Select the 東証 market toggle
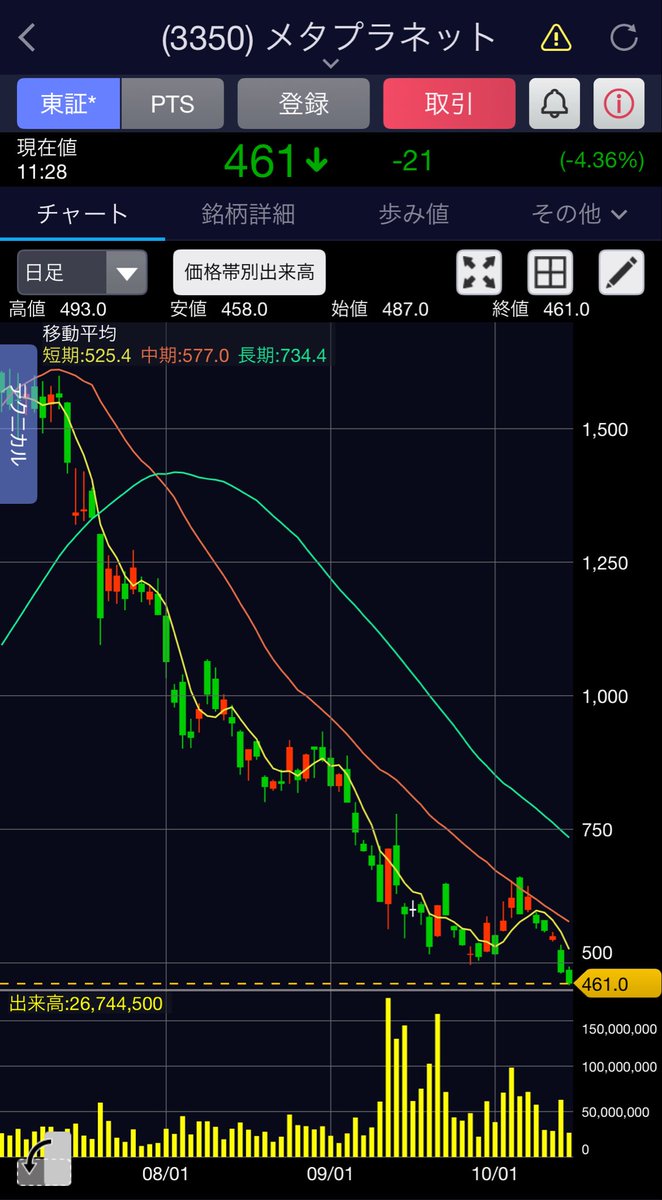The image size is (662, 1200). (x=69, y=104)
